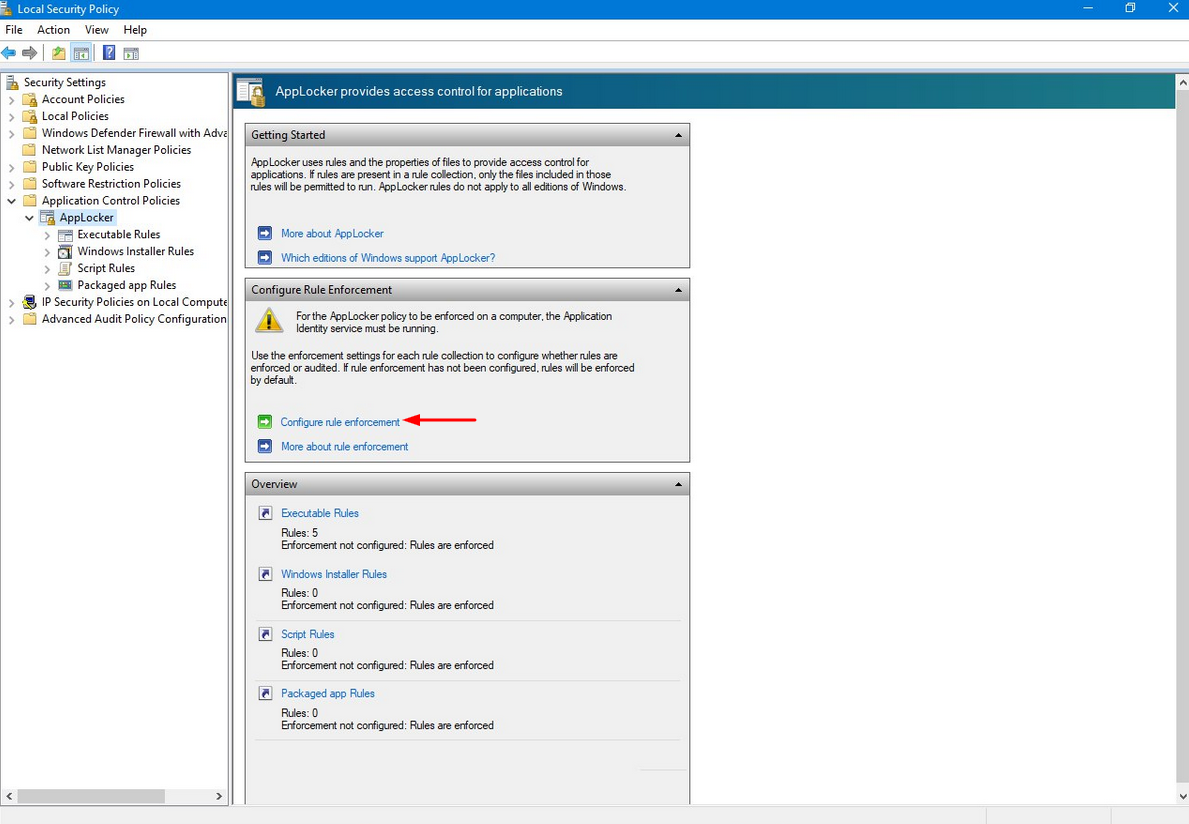The width and height of the screenshot is (1189, 824).
Task: Open the View menu
Action: click(97, 30)
